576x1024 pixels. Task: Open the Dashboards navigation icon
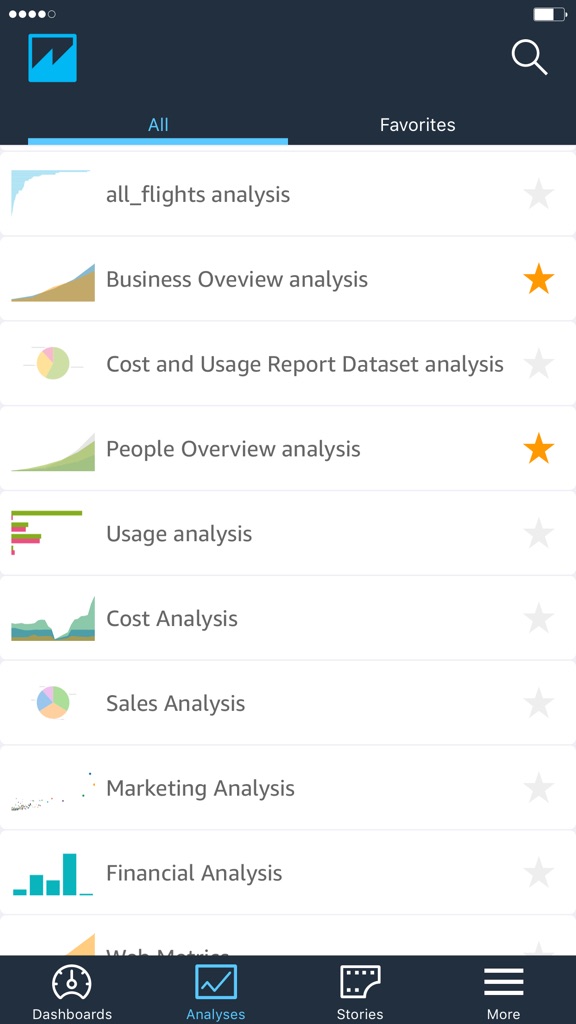(x=71, y=984)
